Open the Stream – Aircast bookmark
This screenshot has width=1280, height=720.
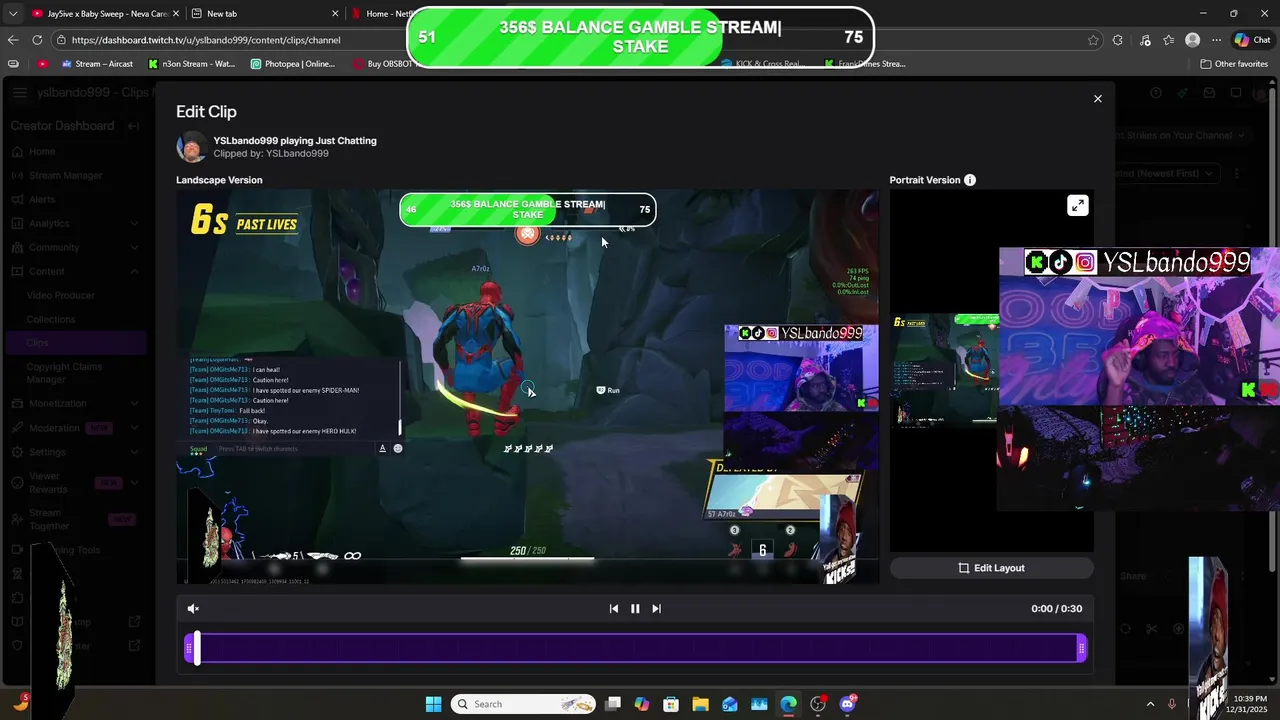tap(97, 64)
